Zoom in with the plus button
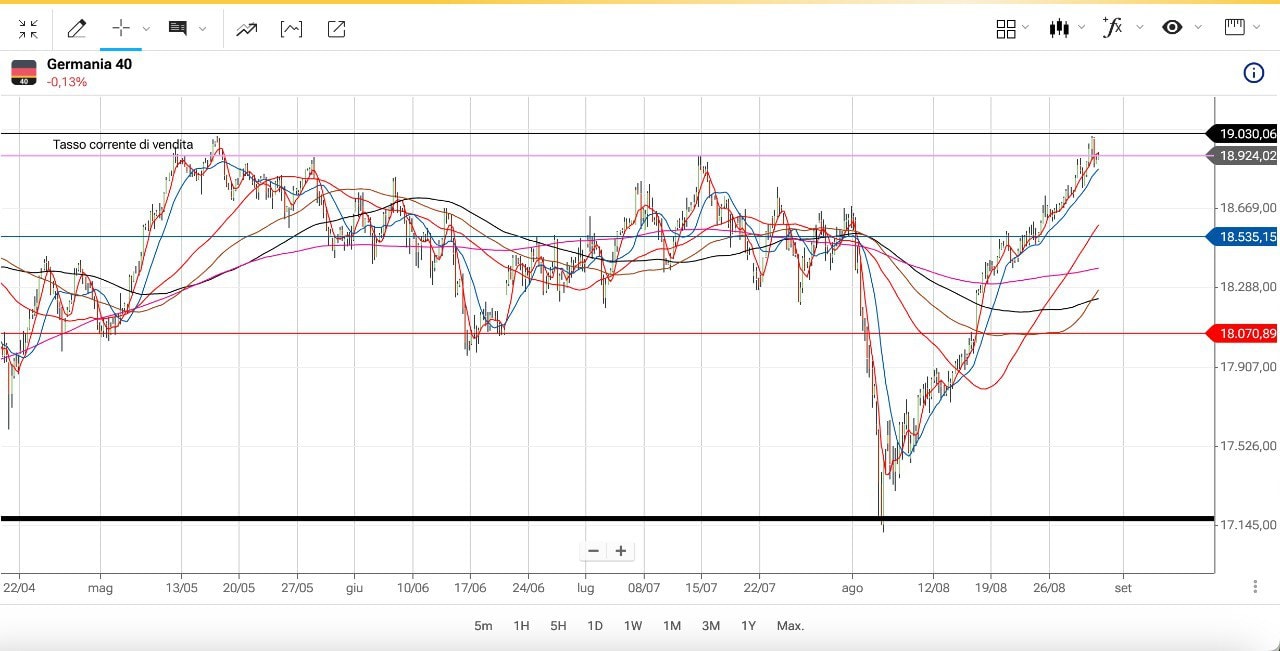Viewport: 1280px width, 651px height. coord(621,551)
